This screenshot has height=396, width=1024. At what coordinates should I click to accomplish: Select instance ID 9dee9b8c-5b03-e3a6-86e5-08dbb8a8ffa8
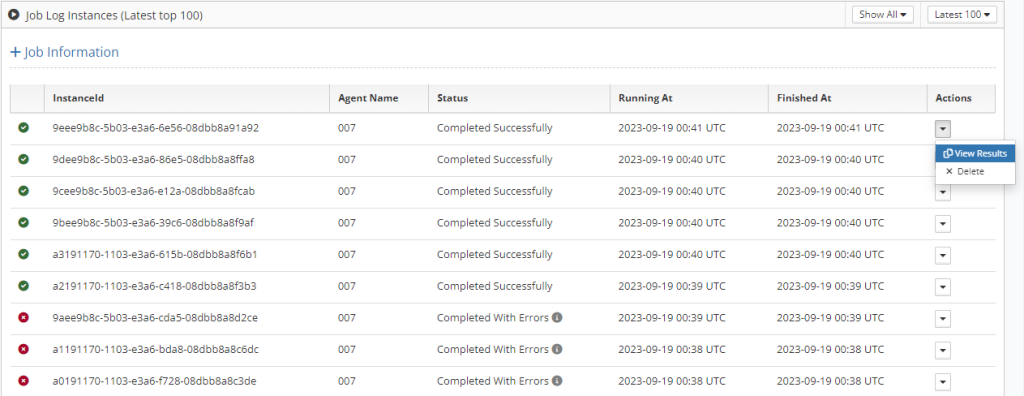coord(153,159)
